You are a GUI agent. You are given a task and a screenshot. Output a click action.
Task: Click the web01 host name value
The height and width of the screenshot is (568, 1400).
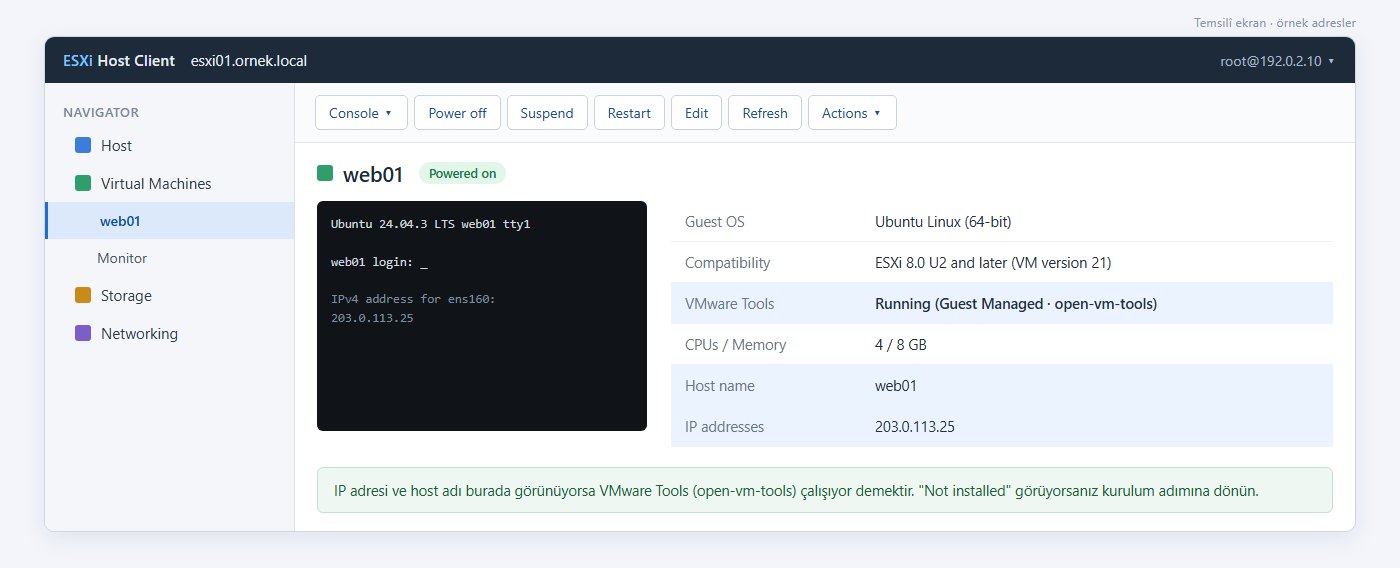[896, 386]
